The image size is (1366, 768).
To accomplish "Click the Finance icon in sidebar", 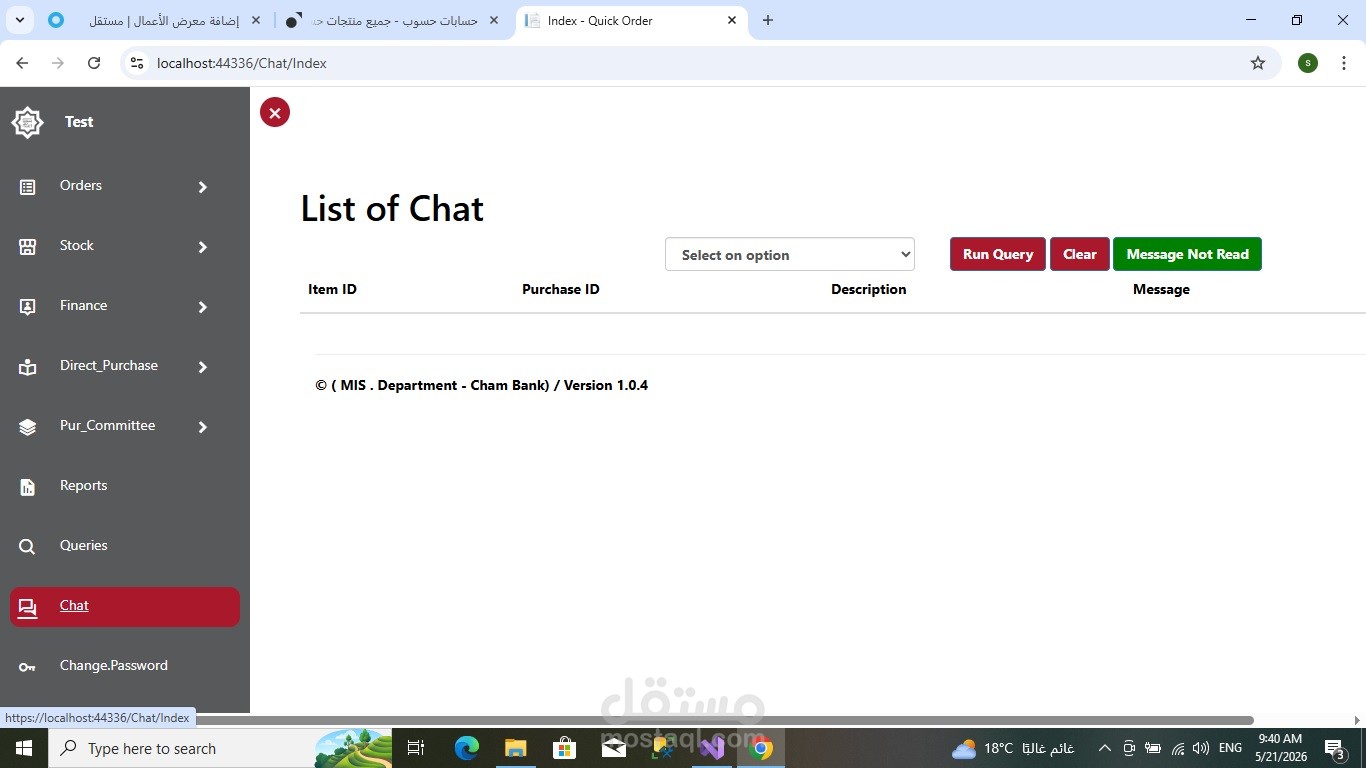I will (x=28, y=307).
